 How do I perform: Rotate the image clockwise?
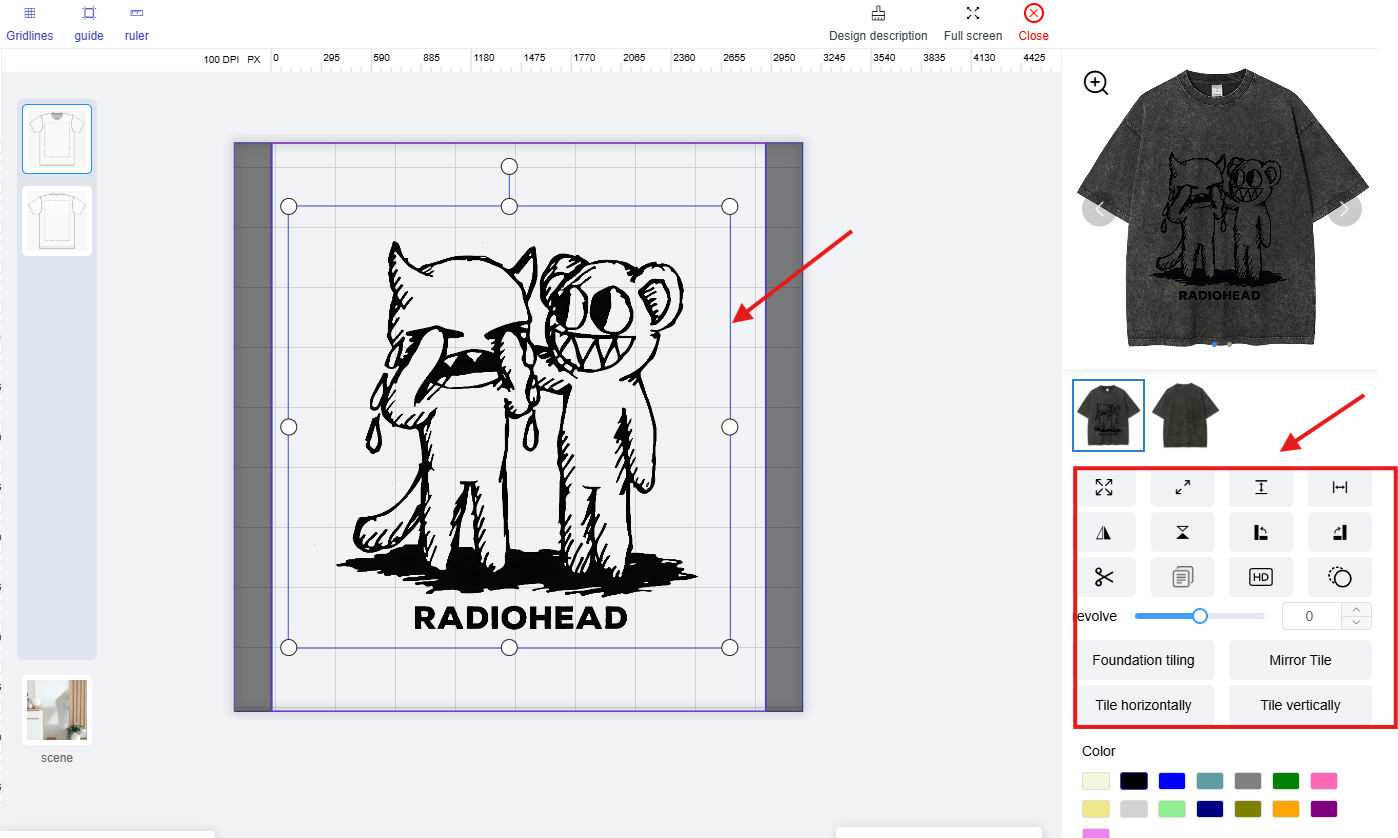tap(1340, 532)
